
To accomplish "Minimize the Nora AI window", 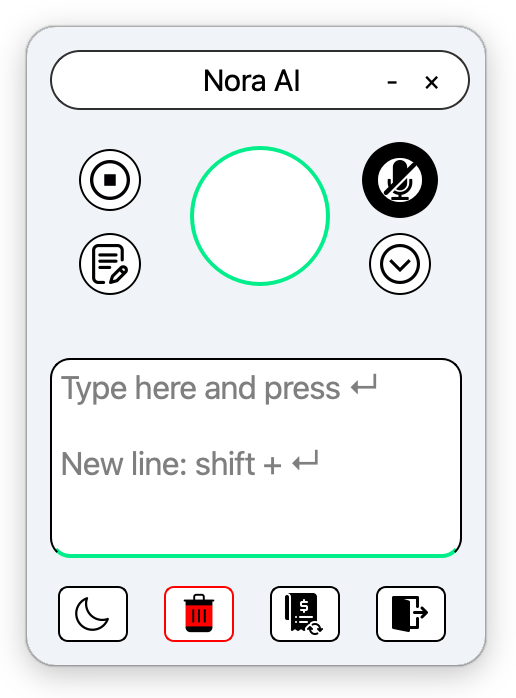I will [x=392, y=82].
